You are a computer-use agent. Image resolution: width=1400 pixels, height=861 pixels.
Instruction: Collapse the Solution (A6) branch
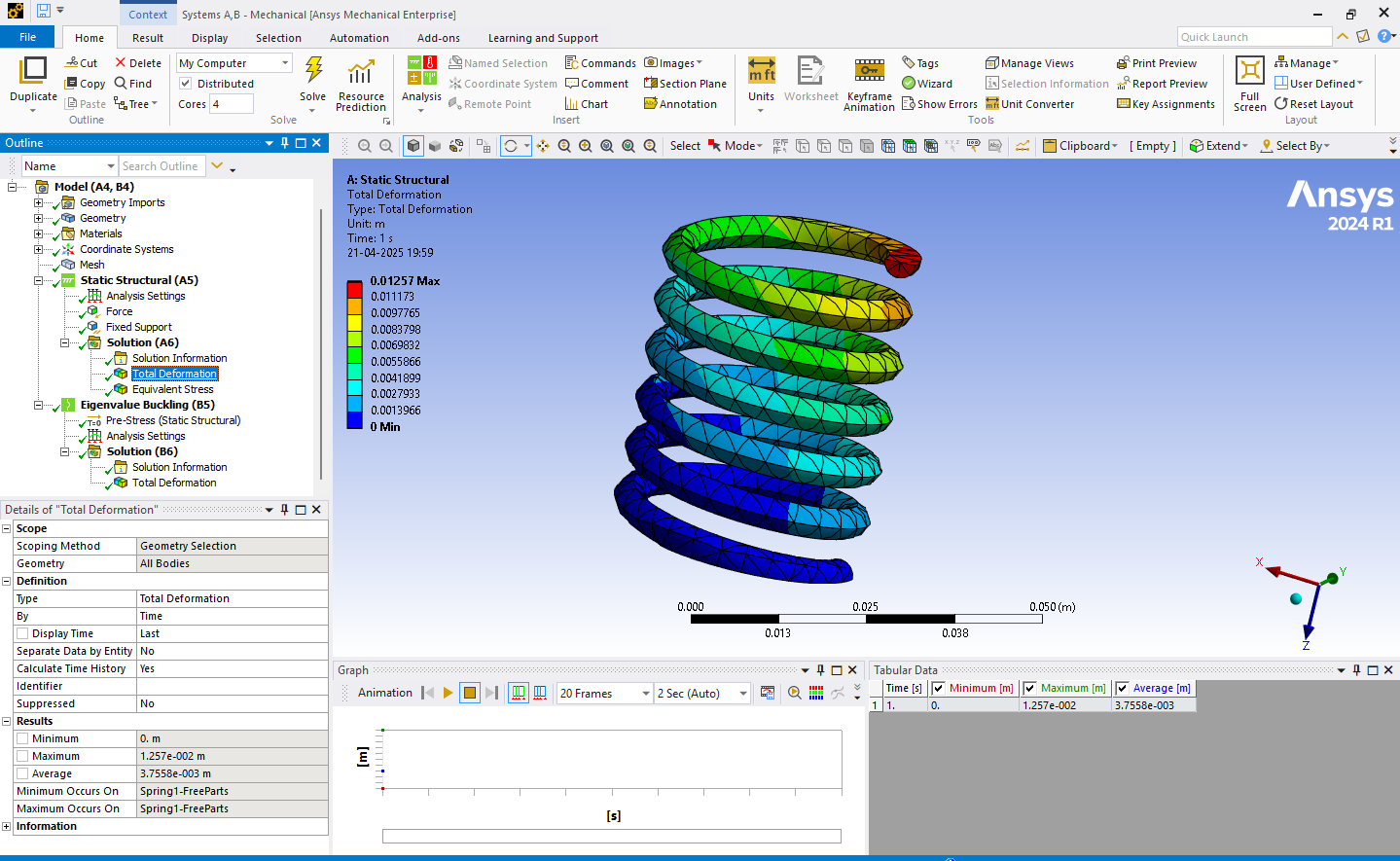64,342
